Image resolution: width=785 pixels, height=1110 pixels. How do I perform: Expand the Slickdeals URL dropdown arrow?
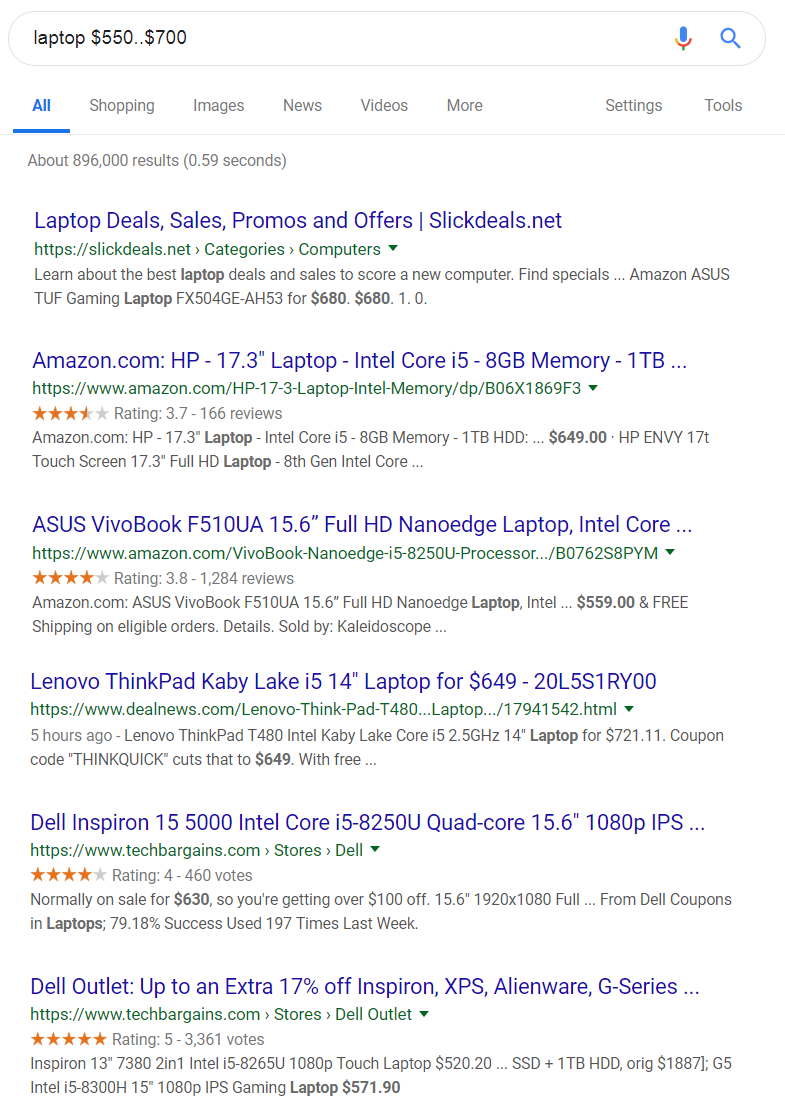tap(393, 248)
